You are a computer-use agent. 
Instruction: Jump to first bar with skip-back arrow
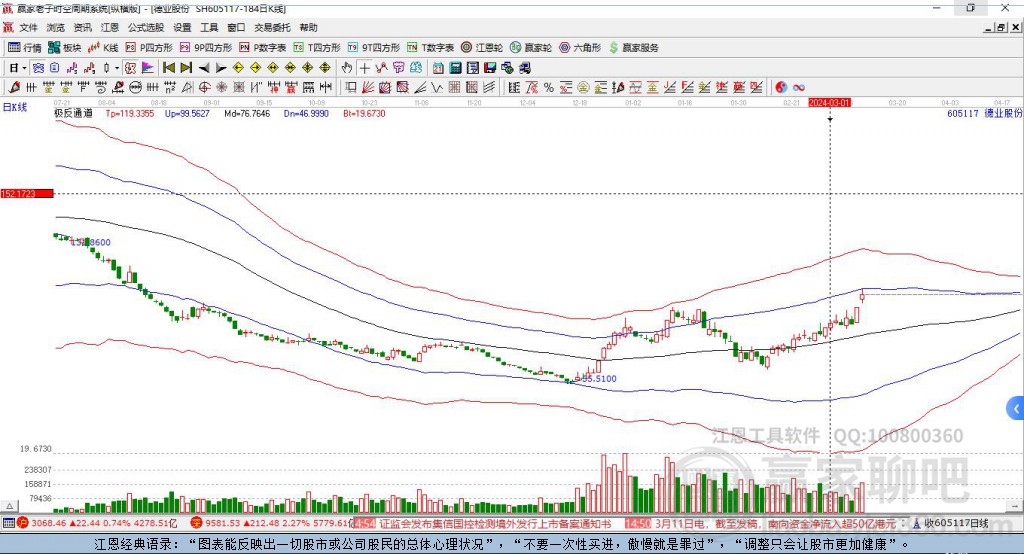pos(169,68)
